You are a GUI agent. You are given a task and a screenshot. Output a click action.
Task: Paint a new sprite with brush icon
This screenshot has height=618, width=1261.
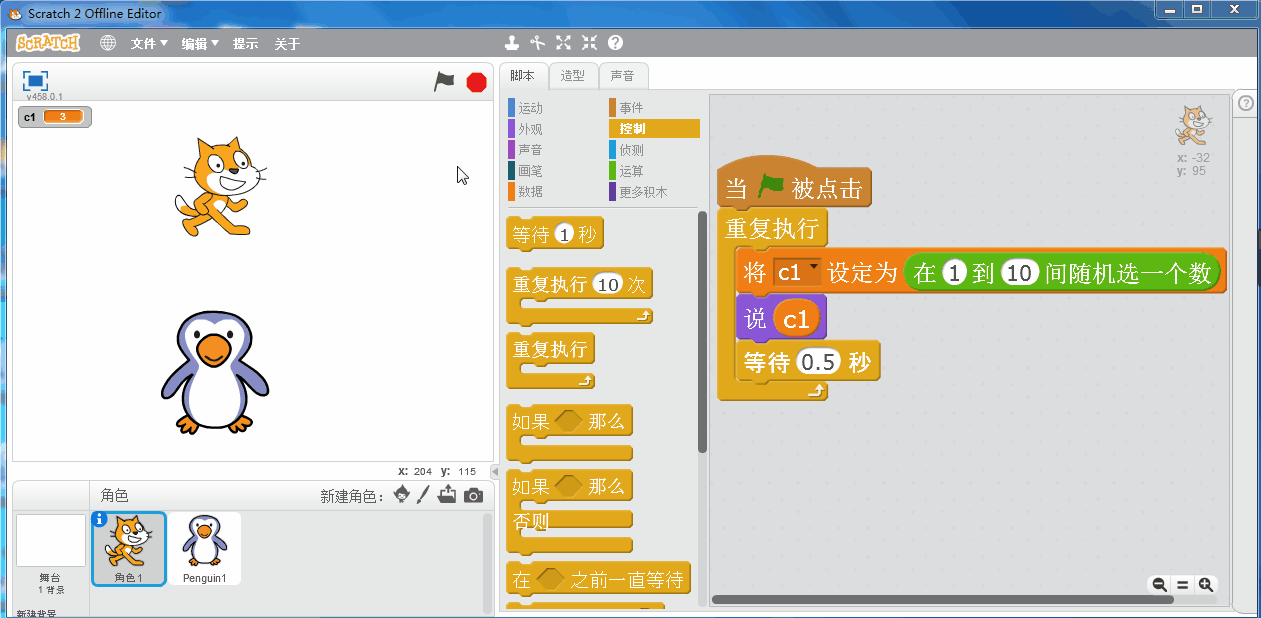(423, 494)
